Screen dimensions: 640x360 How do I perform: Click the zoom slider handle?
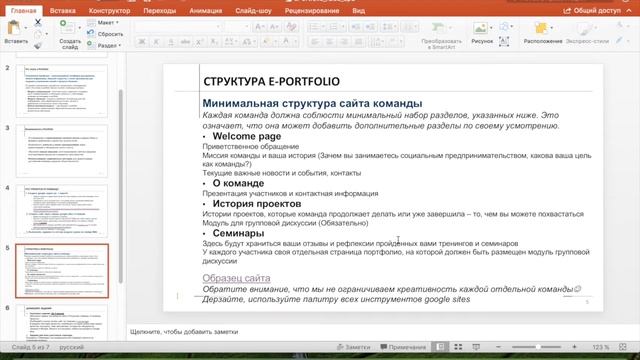tap(538, 347)
